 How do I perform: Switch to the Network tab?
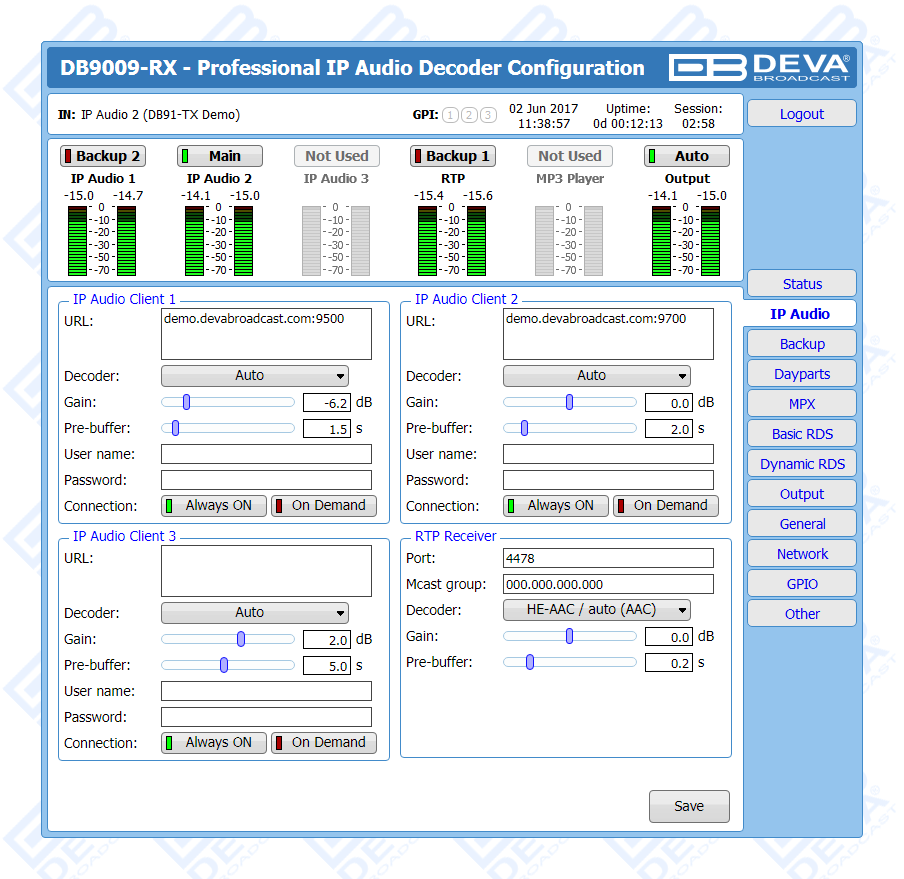[802, 554]
